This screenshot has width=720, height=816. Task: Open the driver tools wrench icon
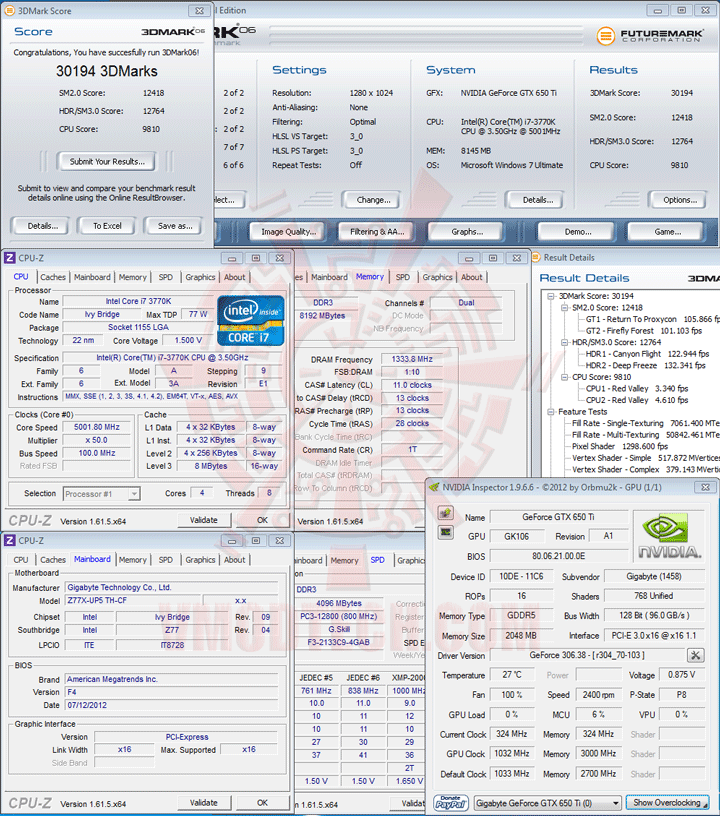(x=696, y=655)
